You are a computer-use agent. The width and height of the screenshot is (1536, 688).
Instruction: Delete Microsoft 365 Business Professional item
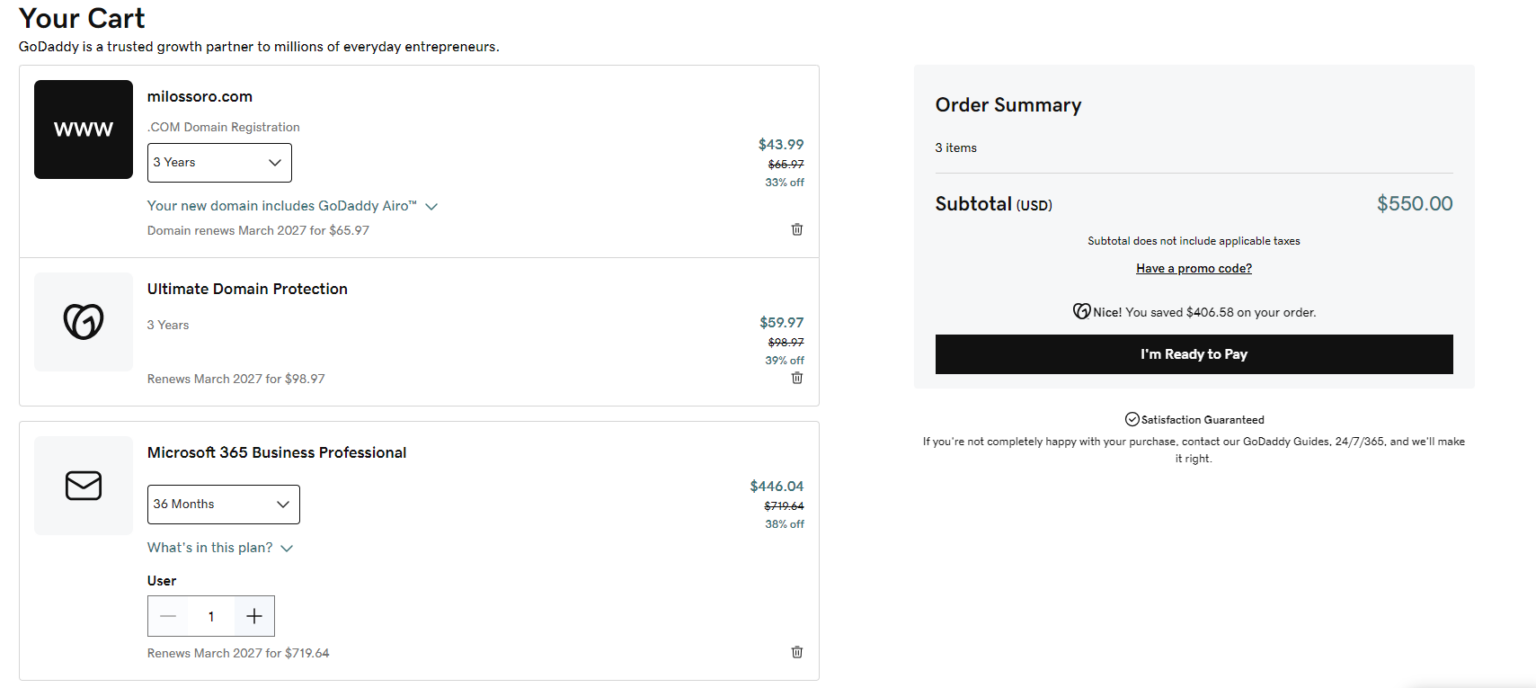(797, 652)
